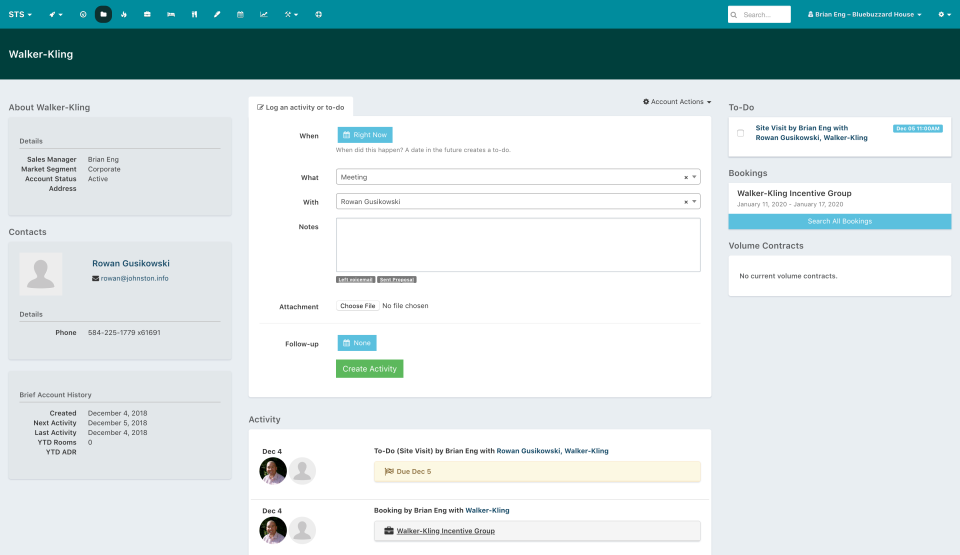Clear the Meeting selection with the x

(x=686, y=178)
